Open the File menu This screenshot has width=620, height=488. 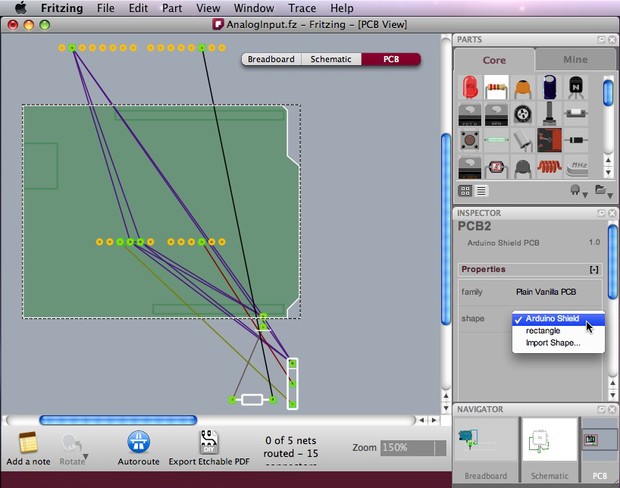106,8
